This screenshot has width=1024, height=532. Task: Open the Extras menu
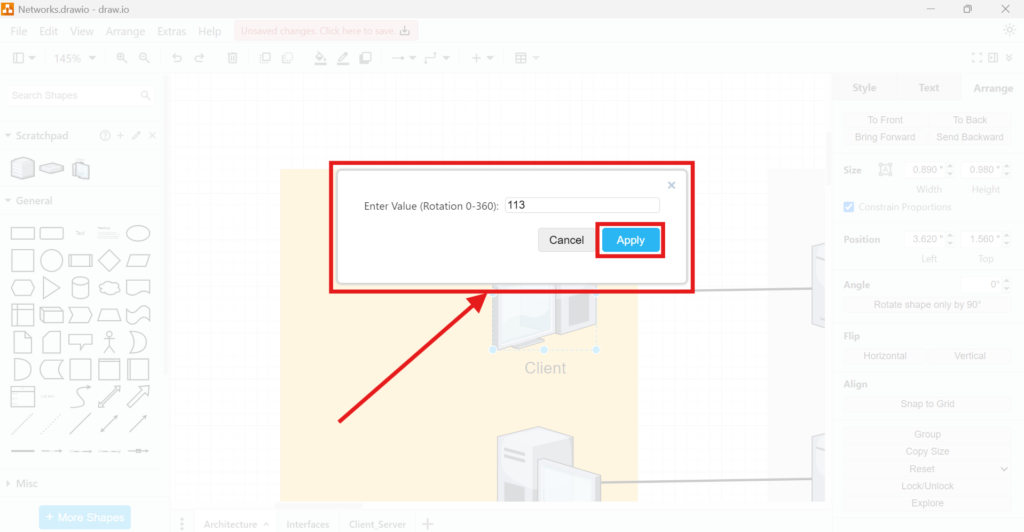(x=171, y=31)
